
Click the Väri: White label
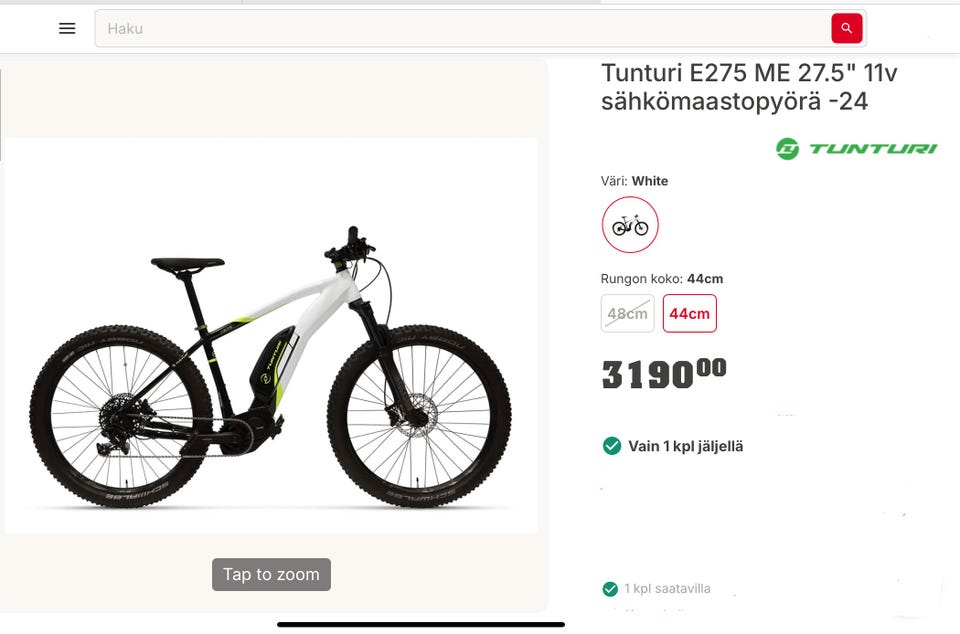[x=634, y=181]
